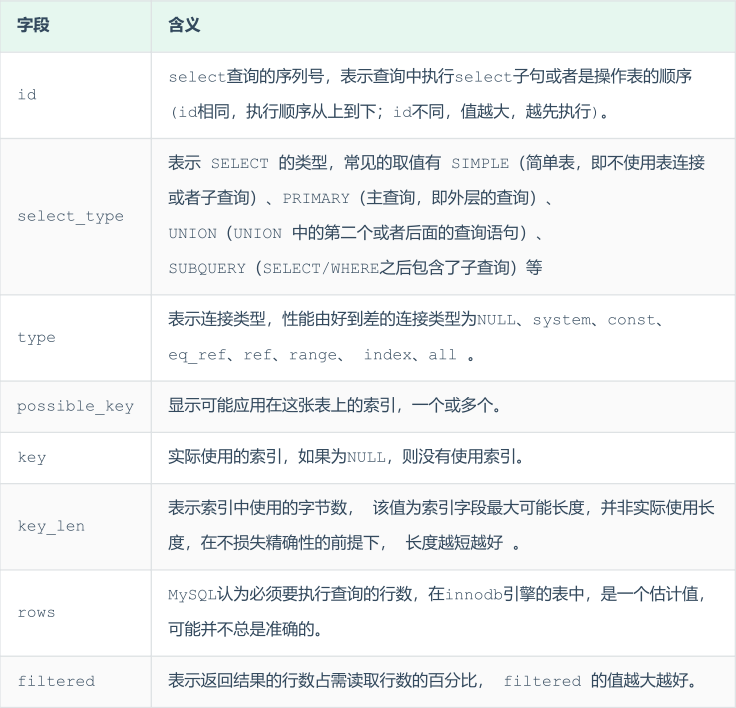Select the 'filtered' field cell
The image size is (736, 708).
[x=76, y=682]
